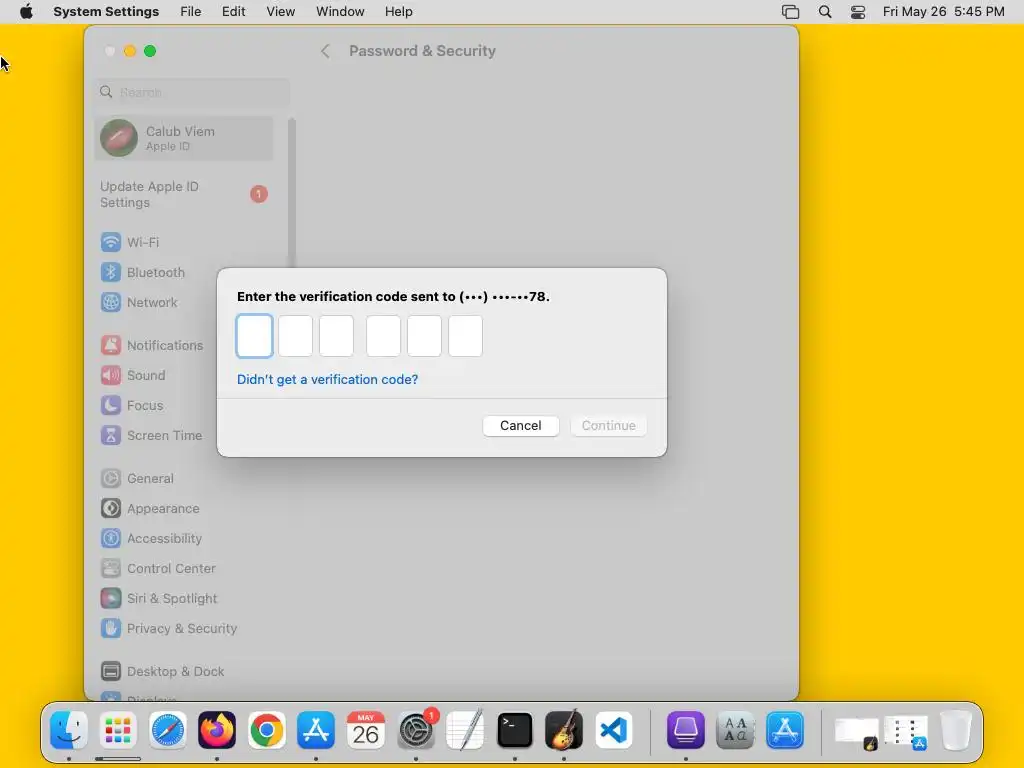Screen dimensions: 1024x768
Task: Open Finder from the Dock
Action: (69, 730)
